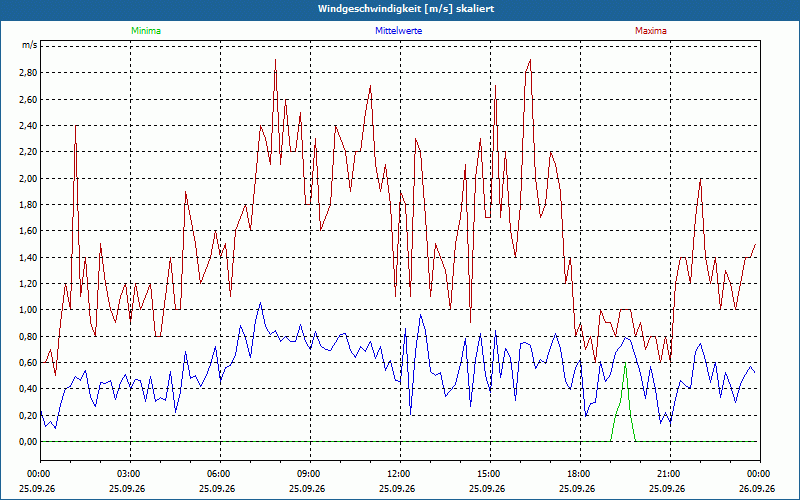Click the 12:00 time axis label

coord(400,474)
